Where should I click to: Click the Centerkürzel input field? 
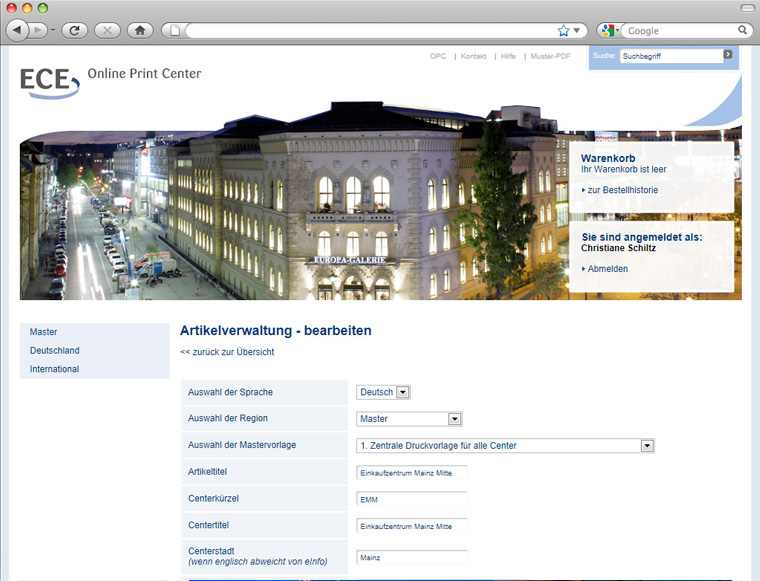(x=411, y=499)
